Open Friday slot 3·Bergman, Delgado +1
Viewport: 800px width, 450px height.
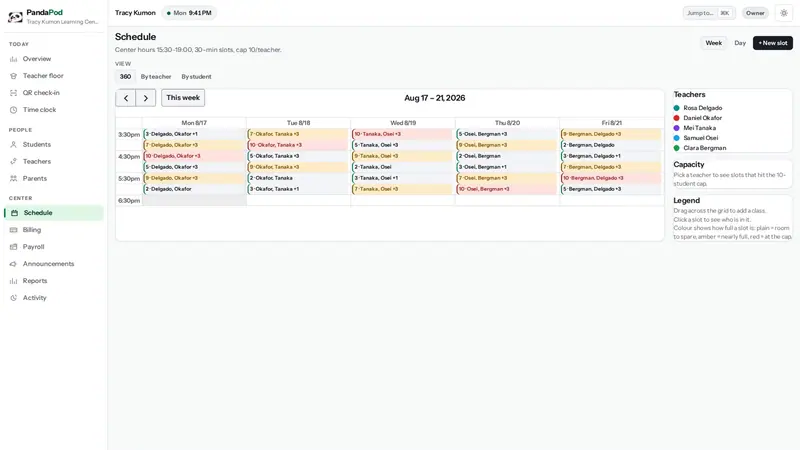[612, 156]
